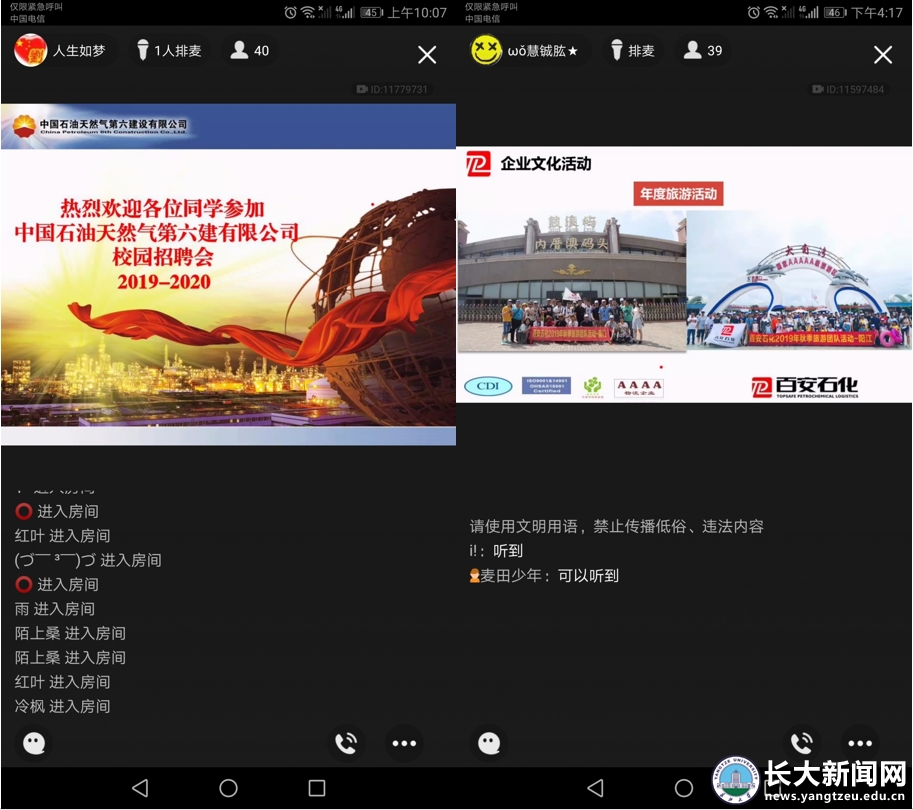This screenshot has width=913, height=810.
Task: Tap the 中国石油 recruitment slide
Action: pyautogui.click(x=228, y=274)
